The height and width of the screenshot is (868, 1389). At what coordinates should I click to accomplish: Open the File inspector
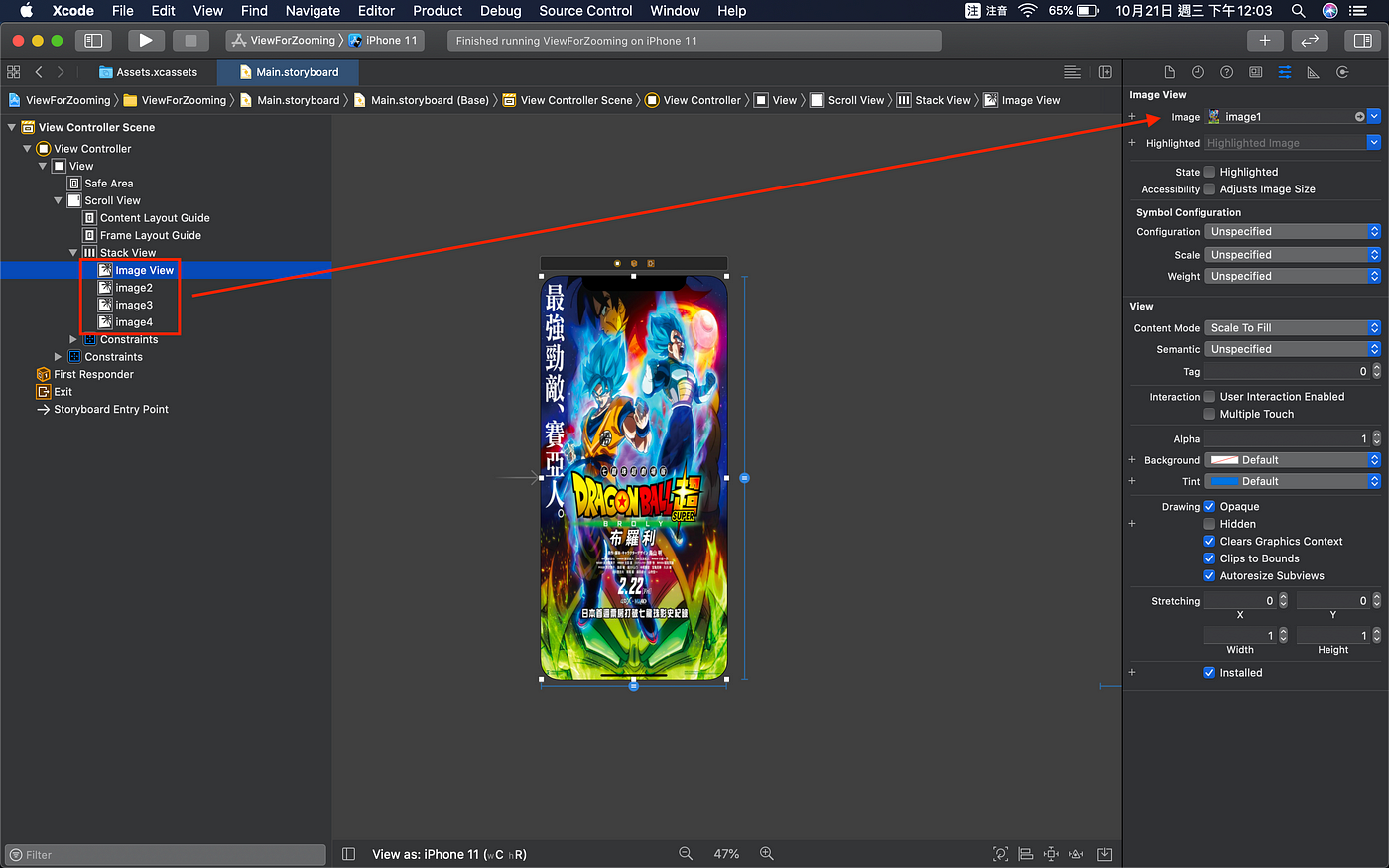1169,72
